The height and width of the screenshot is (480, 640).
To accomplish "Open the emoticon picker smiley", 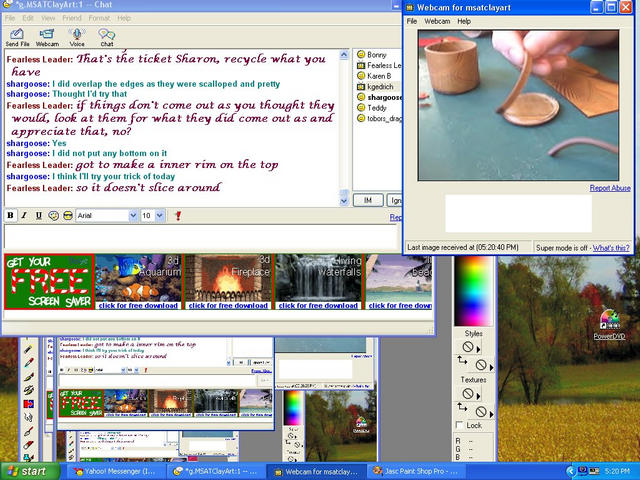I will [x=53, y=216].
